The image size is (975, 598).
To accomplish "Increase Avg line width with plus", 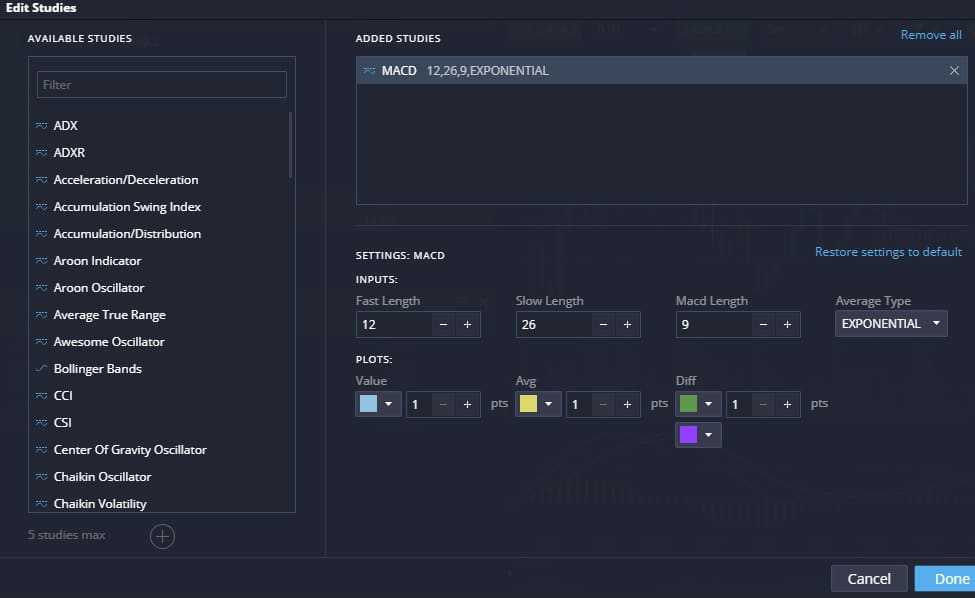I will pos(627,404).
